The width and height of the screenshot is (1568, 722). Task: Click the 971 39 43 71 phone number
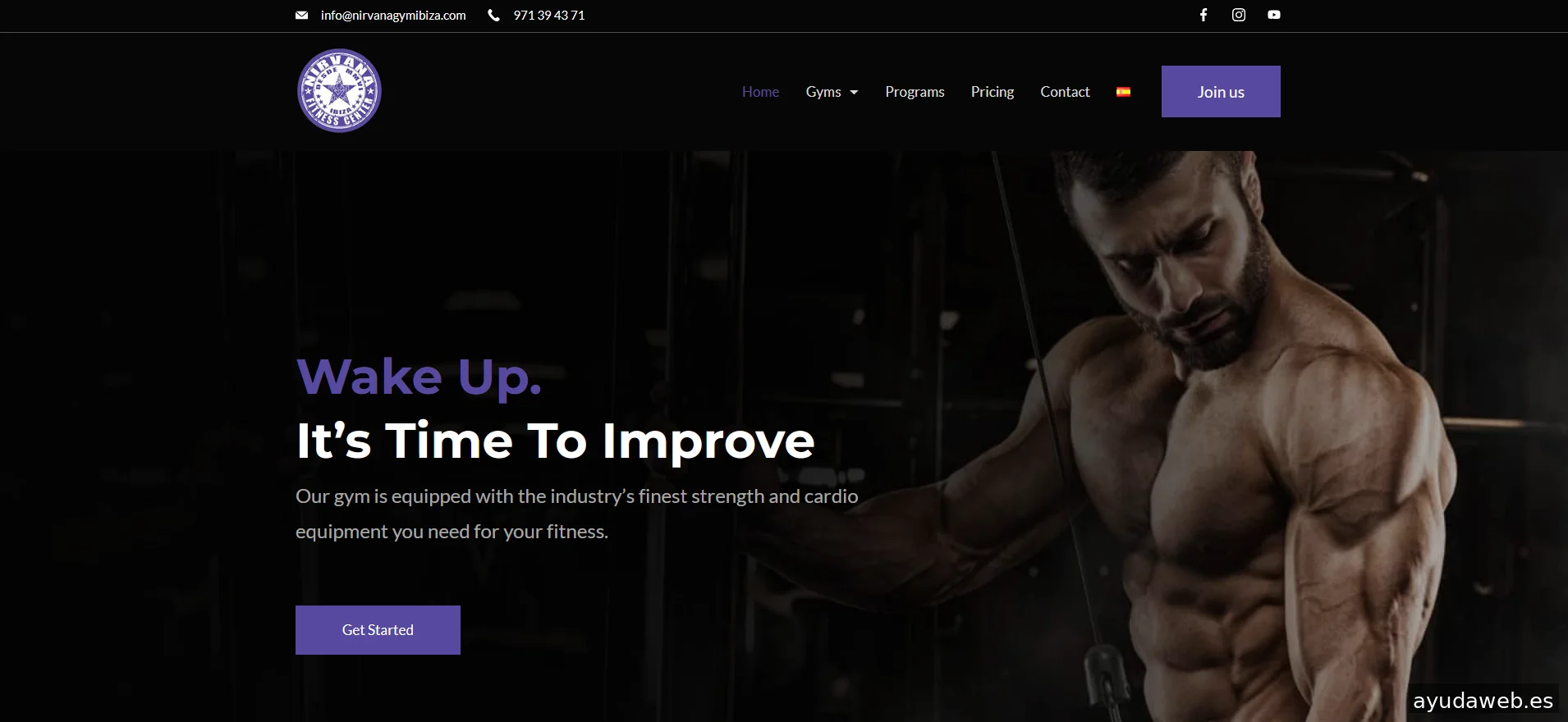point(549,16)
